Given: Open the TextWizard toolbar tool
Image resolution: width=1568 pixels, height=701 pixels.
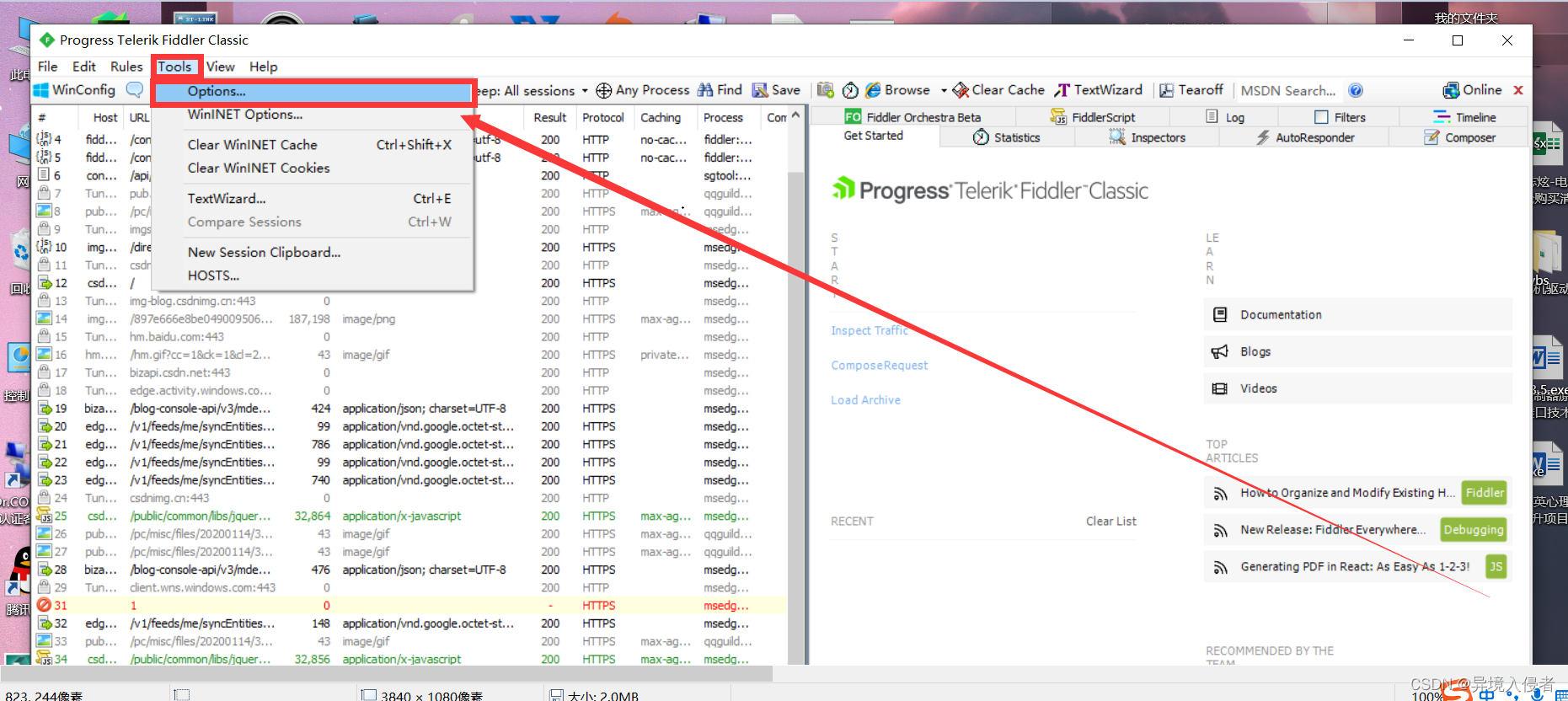Looking at the screenshot, I should tap(1099, 90).
